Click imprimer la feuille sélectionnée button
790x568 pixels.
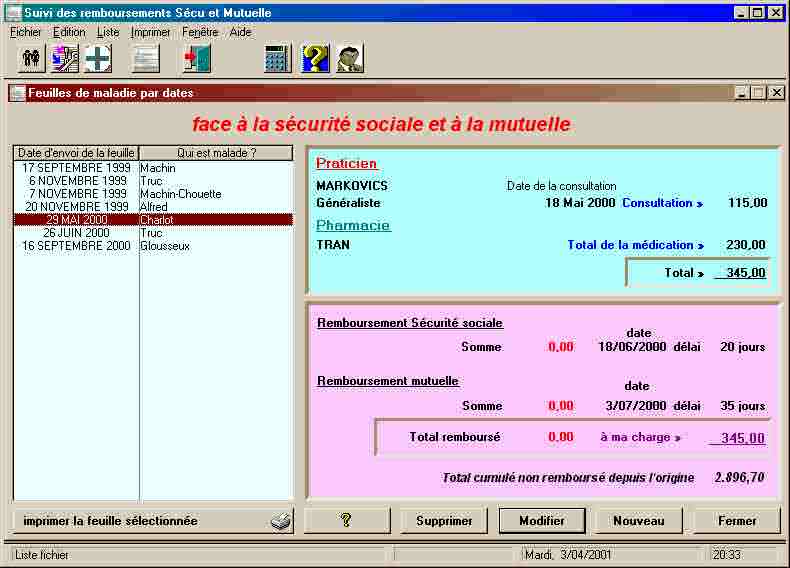[x=152, y=521]
